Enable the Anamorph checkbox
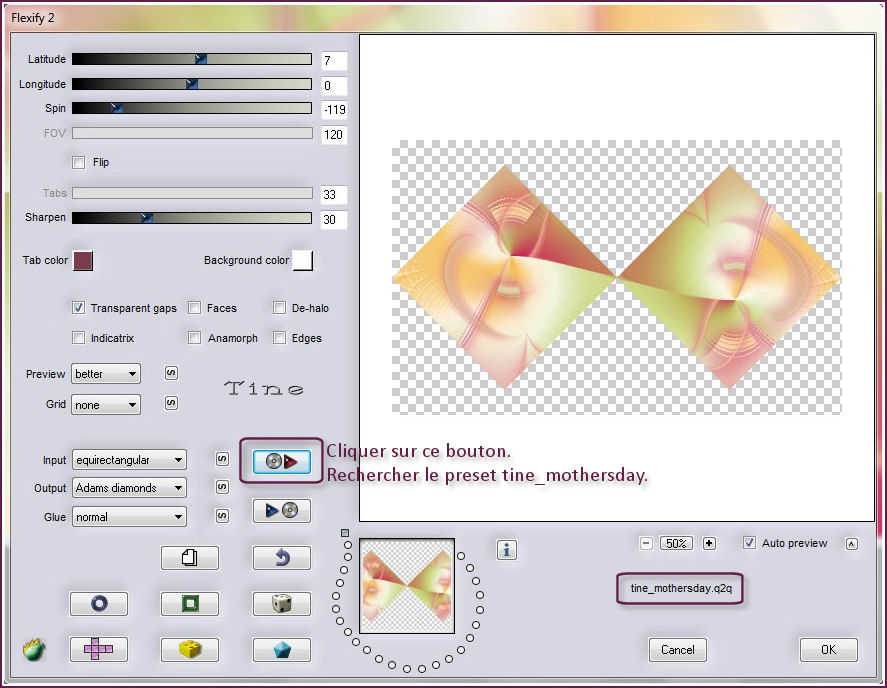Screen dimensions: 887x688 195,338
